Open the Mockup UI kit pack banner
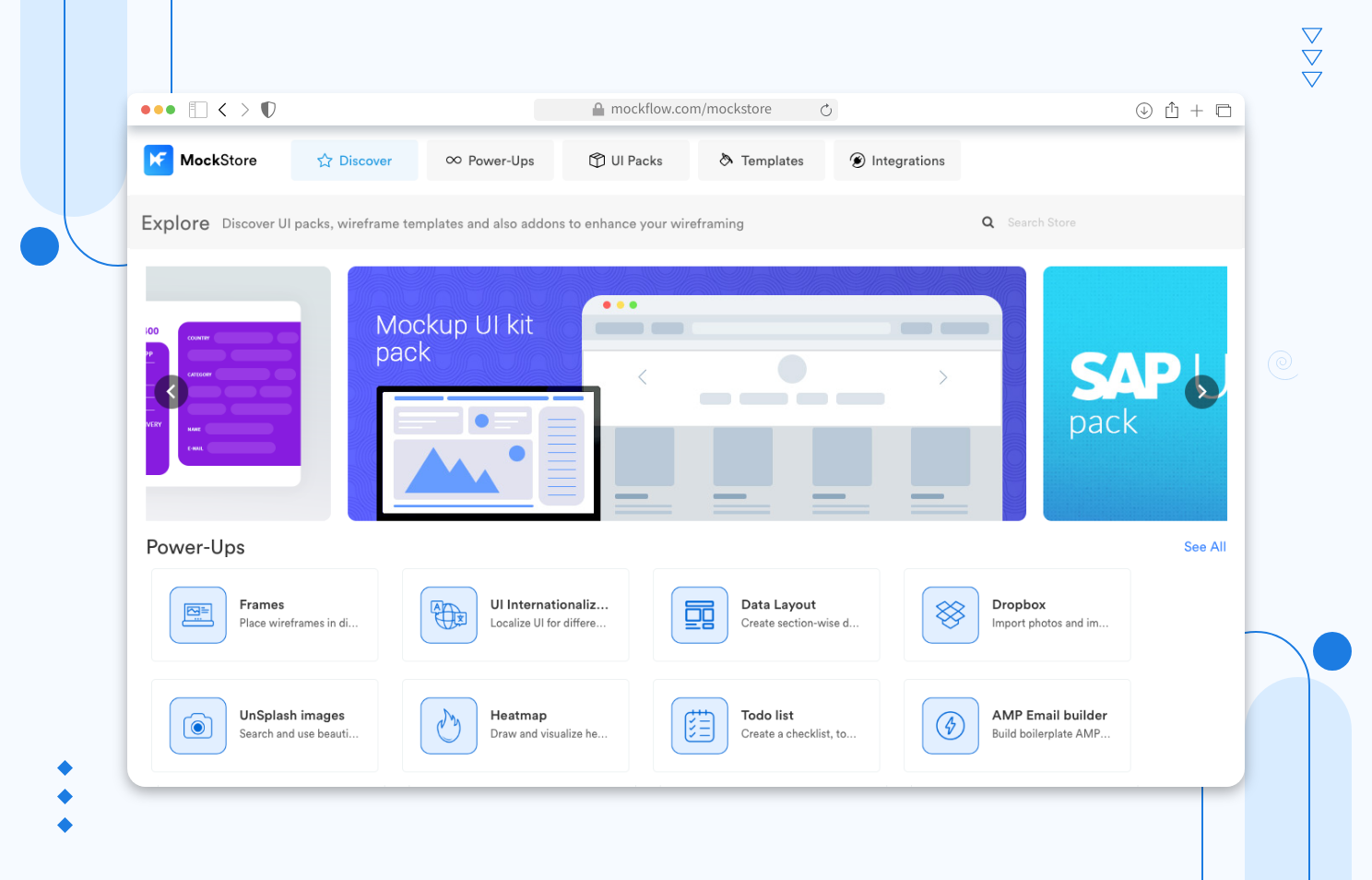 pyautogui.click(x=687, y=394)
